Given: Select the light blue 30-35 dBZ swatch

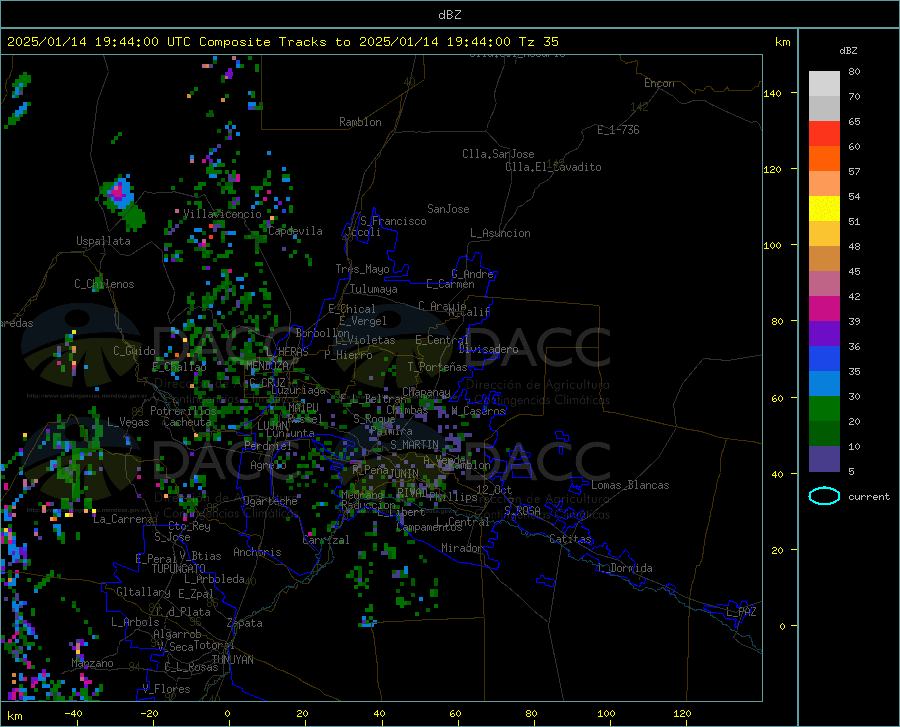Looking at the screenshot, I should (x=824, y=384).
